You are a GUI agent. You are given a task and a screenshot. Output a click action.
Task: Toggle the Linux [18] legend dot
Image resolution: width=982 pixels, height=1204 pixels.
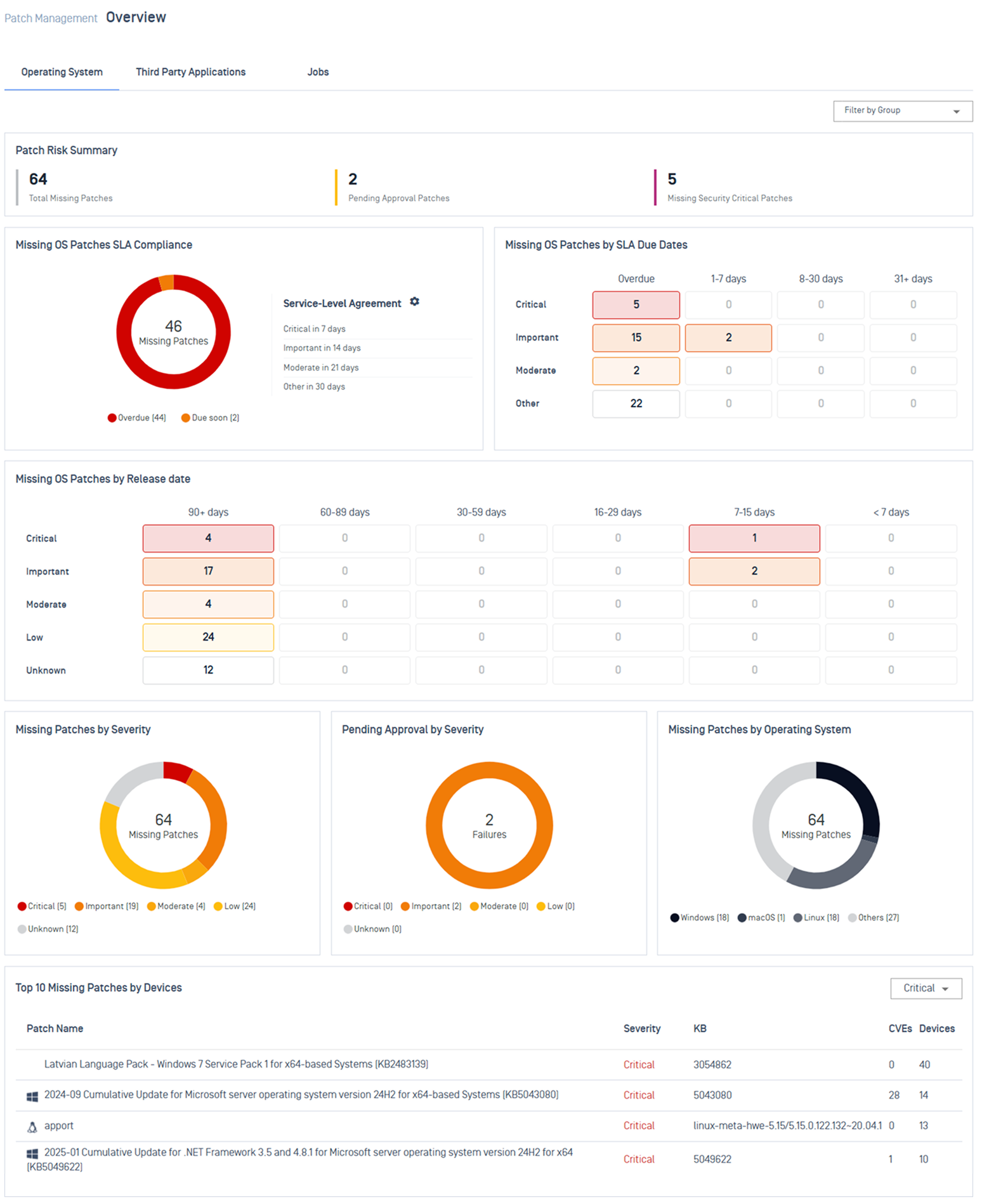click(x=798, y=918)
